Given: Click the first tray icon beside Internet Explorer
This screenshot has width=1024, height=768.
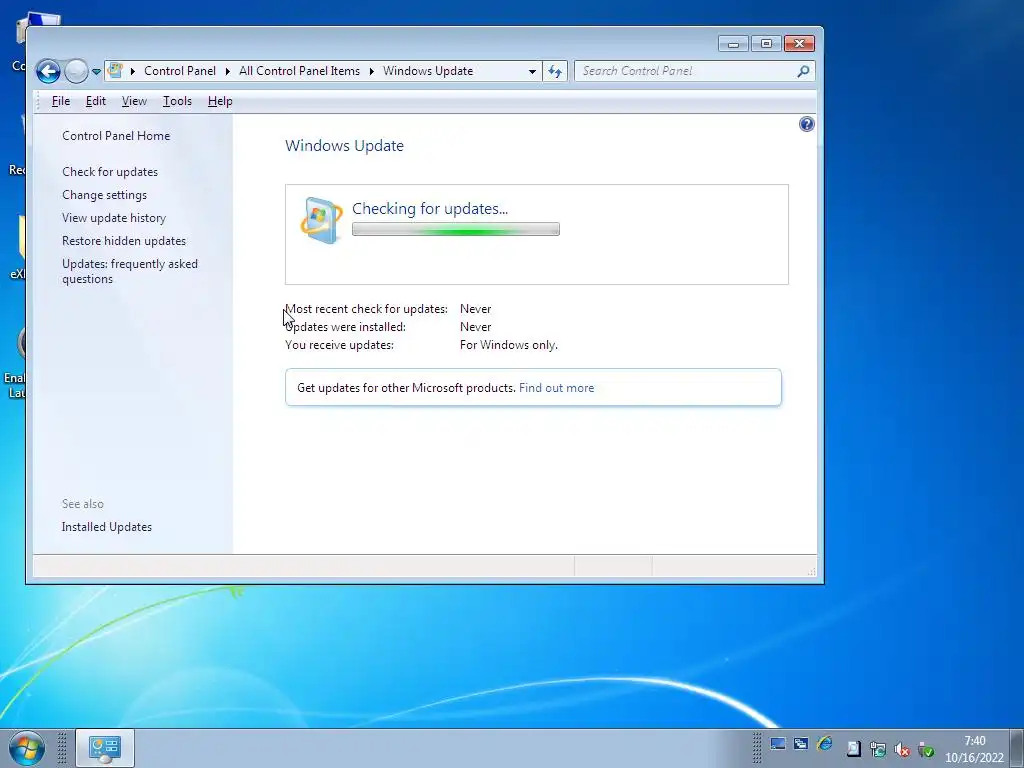Looking at the screenshot, I should point(854,750).
